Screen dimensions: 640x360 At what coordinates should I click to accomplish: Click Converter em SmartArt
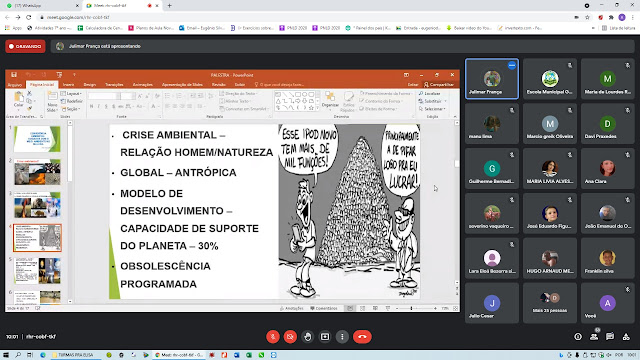point(244,109)
